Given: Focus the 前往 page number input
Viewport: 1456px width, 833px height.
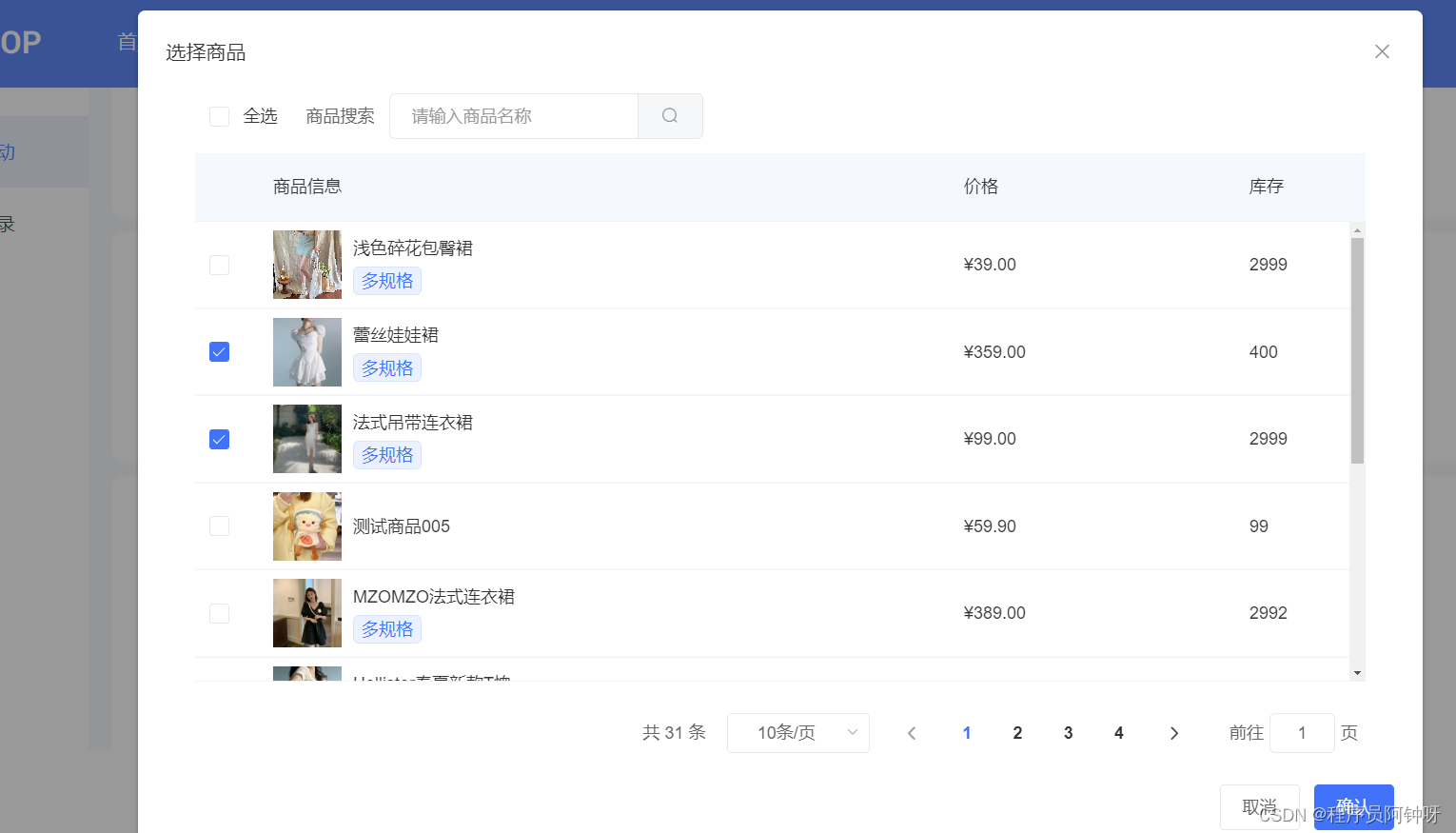Looking at the screenshot, I should pyautogui.click(x=1302, y=733).
